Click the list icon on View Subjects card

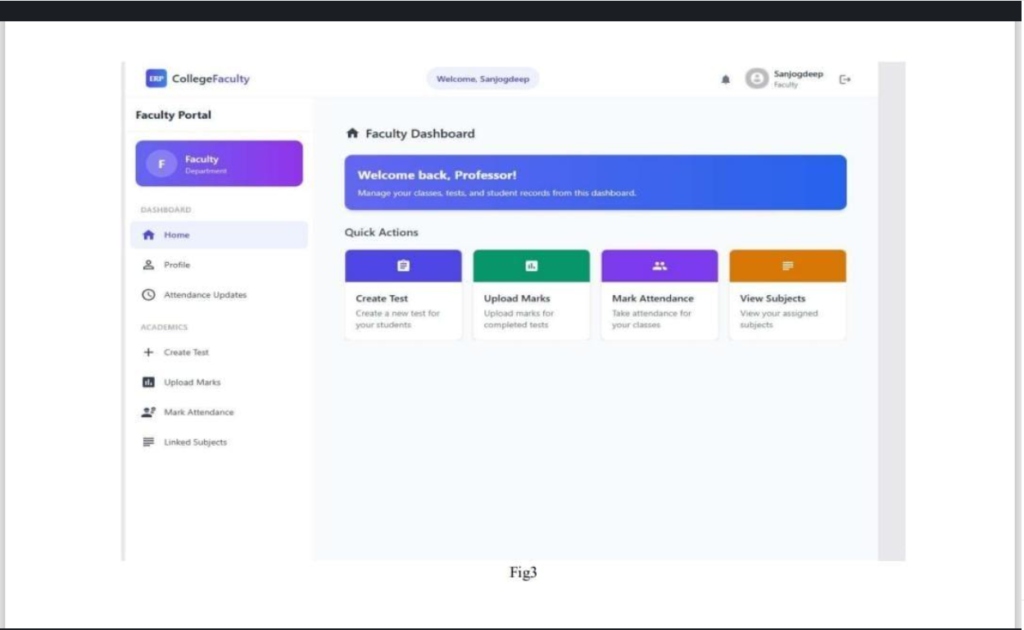tap(787, 266)
